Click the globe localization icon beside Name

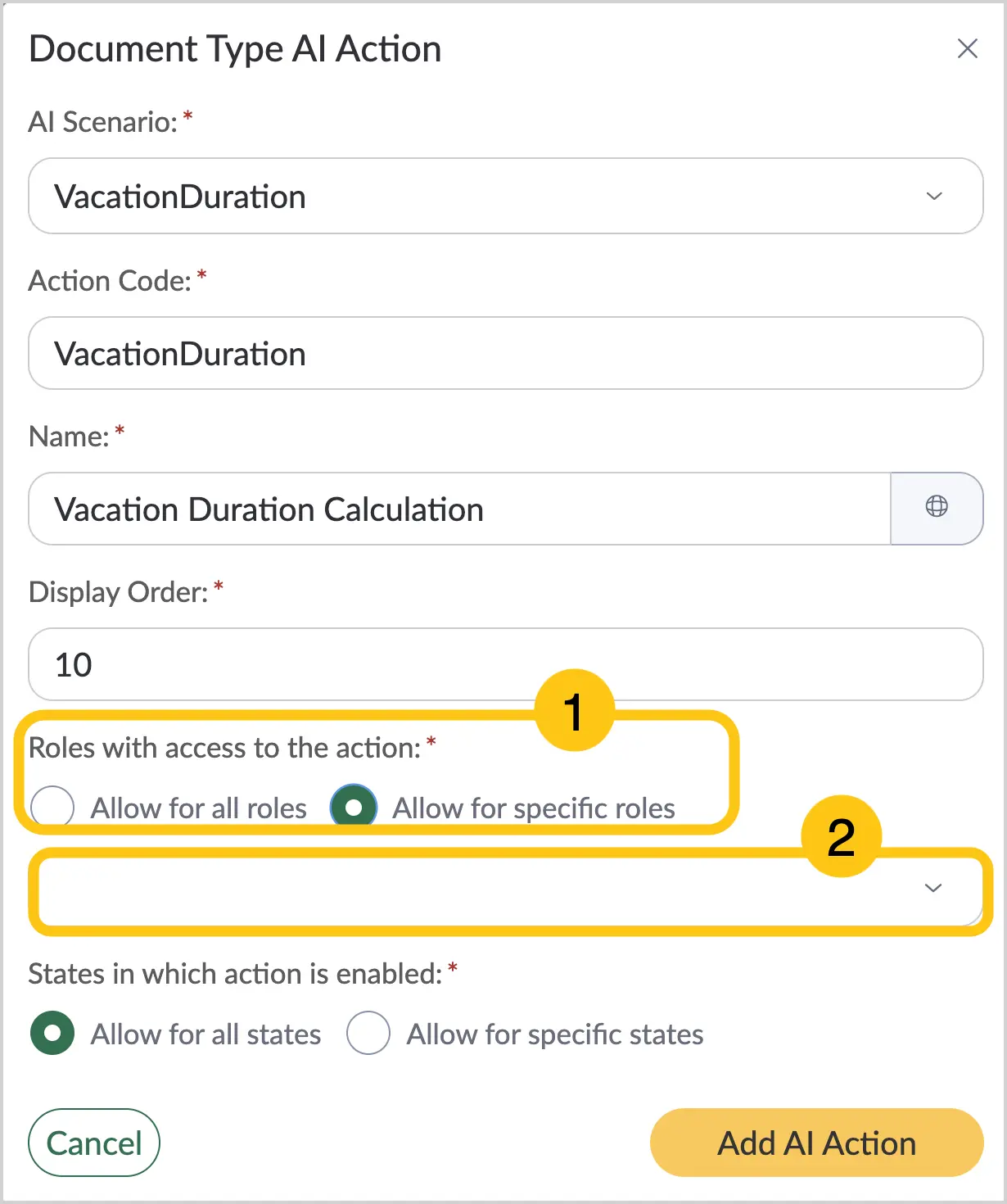pos(937,508)
